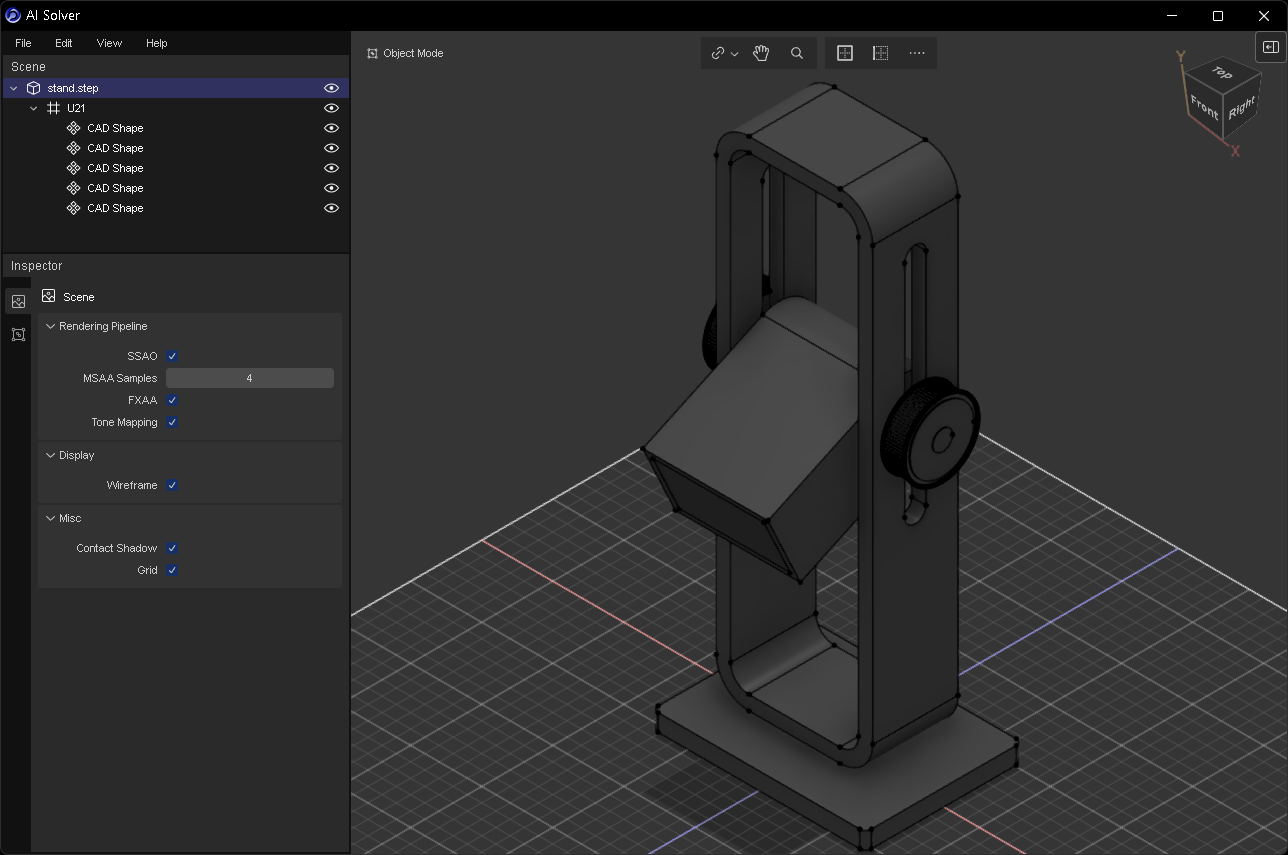The height and width of the screenshot is (855, 1288).
Task: Select the Top face of view cube
Action: tap(1221, 73)
